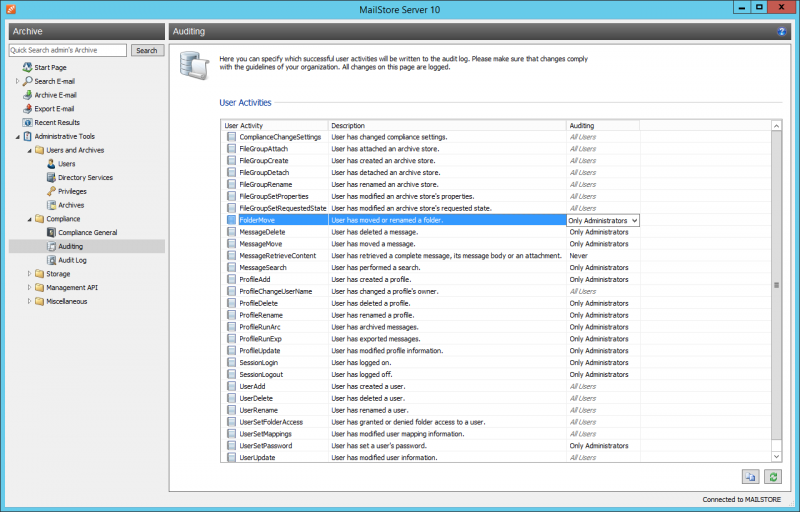Select the ProfileRunArc activity row

click(x=496, y=327)
